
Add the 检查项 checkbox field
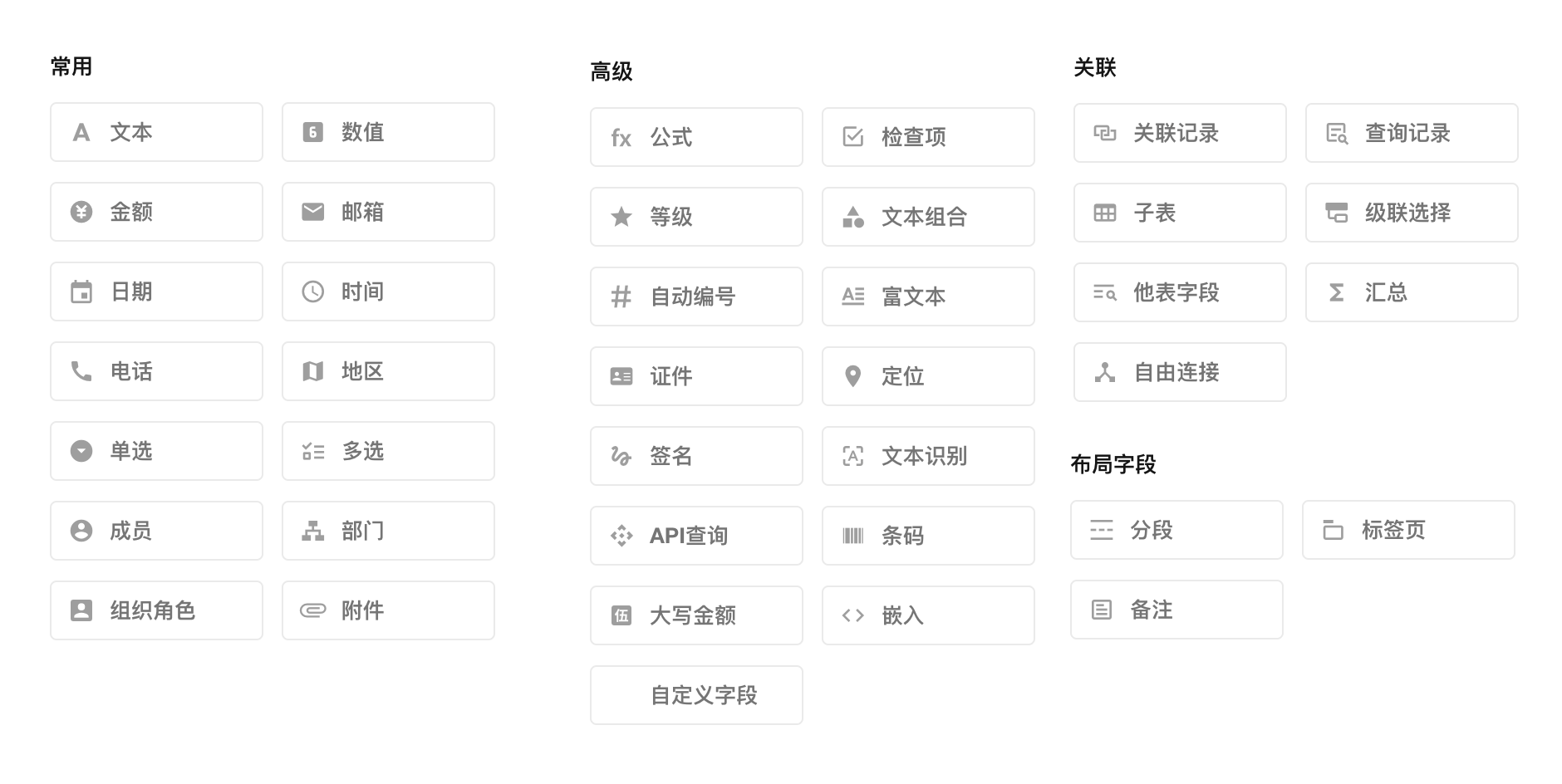click(x=928, y=137)
